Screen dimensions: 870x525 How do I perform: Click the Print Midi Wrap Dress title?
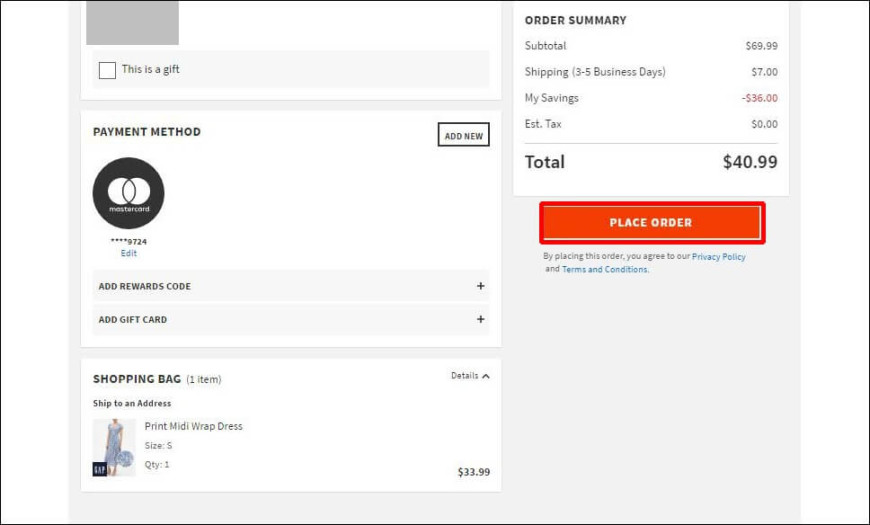coord(194,426)
